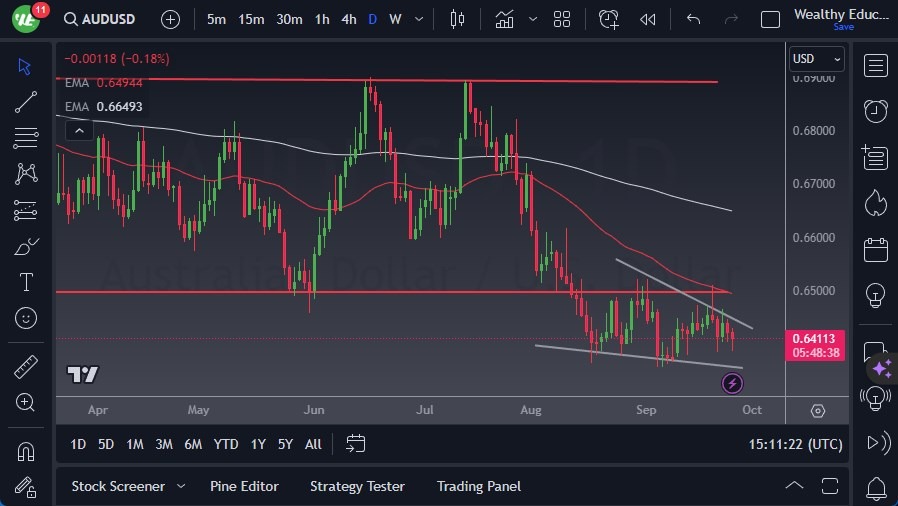
Task: Pick the ruler measure tool
Action: [26, 366]
